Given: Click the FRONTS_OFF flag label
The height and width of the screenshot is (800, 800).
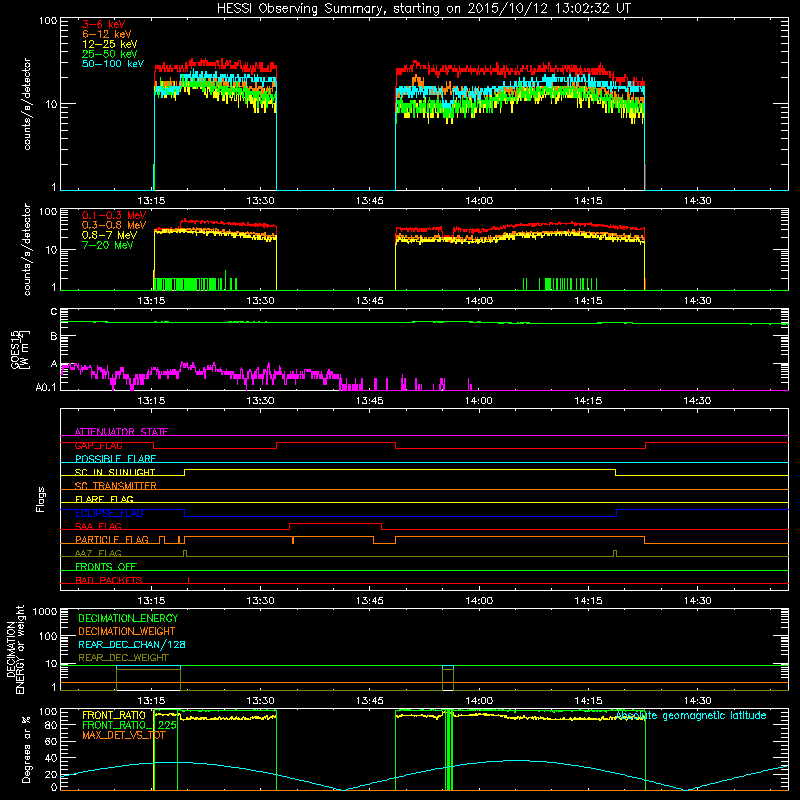Looking at the screenshot, I should coord(106,567).
